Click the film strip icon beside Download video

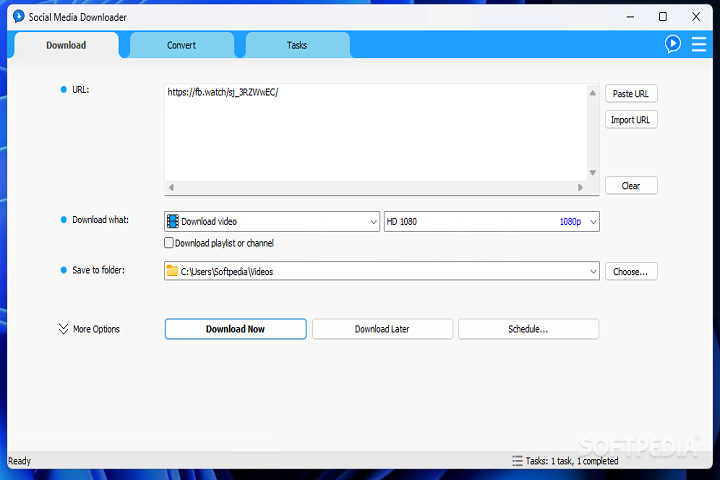[x=172, y=221]
